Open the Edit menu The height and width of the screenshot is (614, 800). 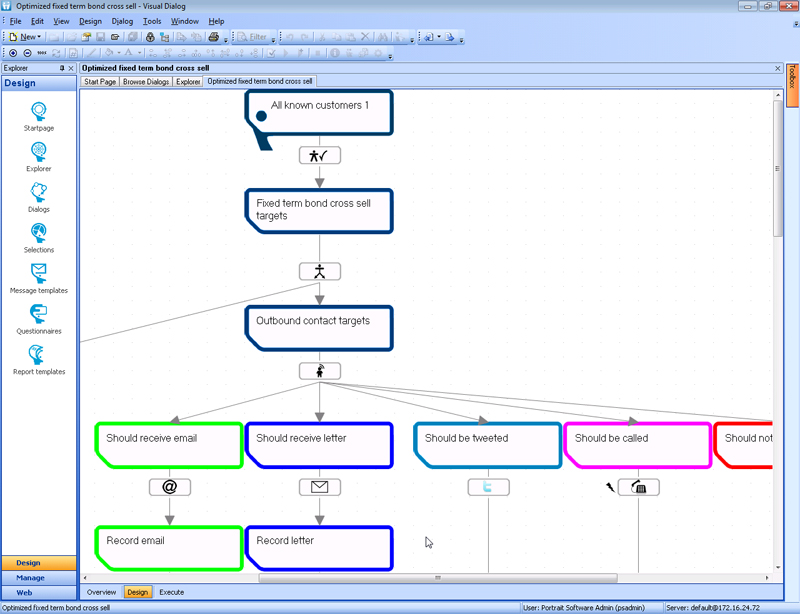[x=37, y=21]
